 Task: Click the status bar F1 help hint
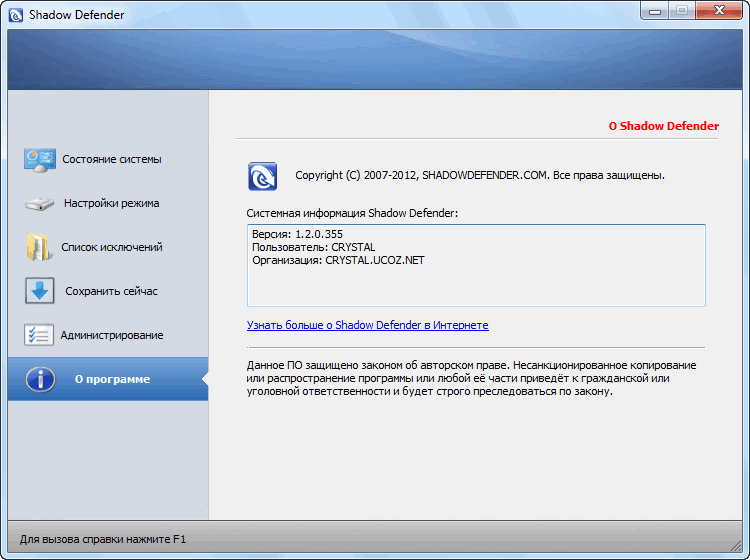pos(103,539)
